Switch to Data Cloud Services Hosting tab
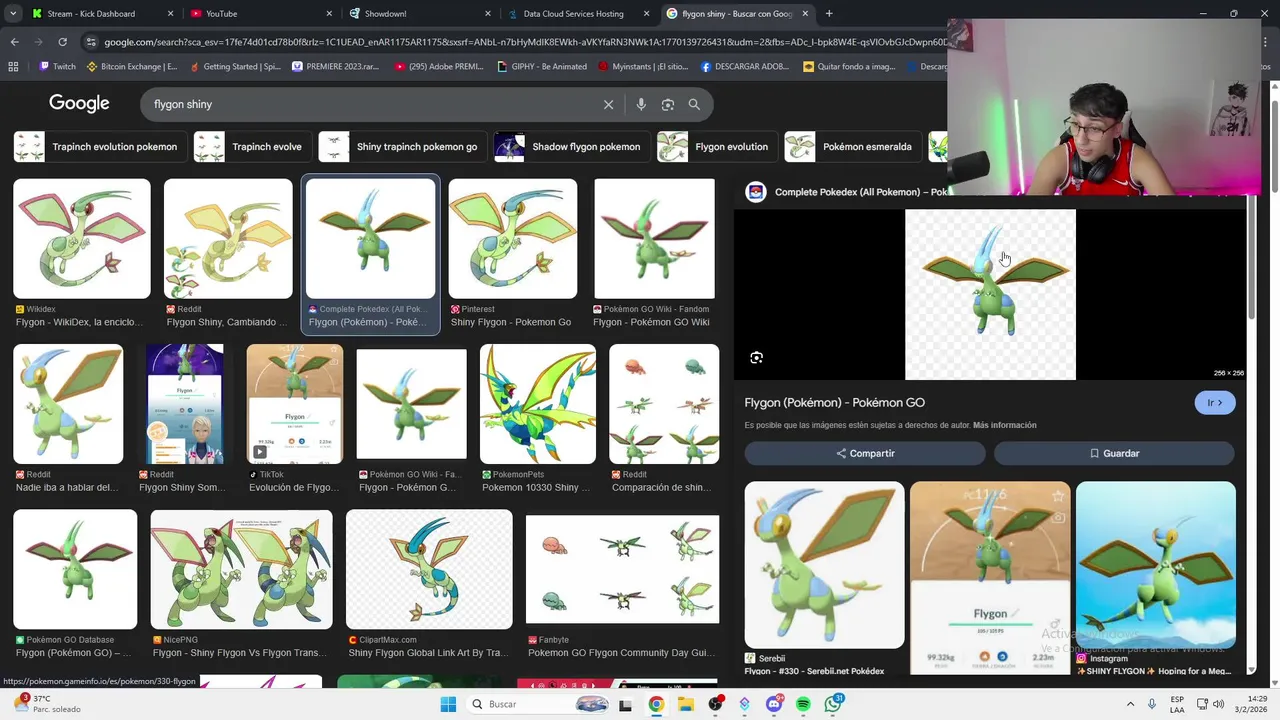 tap(578, 14)
